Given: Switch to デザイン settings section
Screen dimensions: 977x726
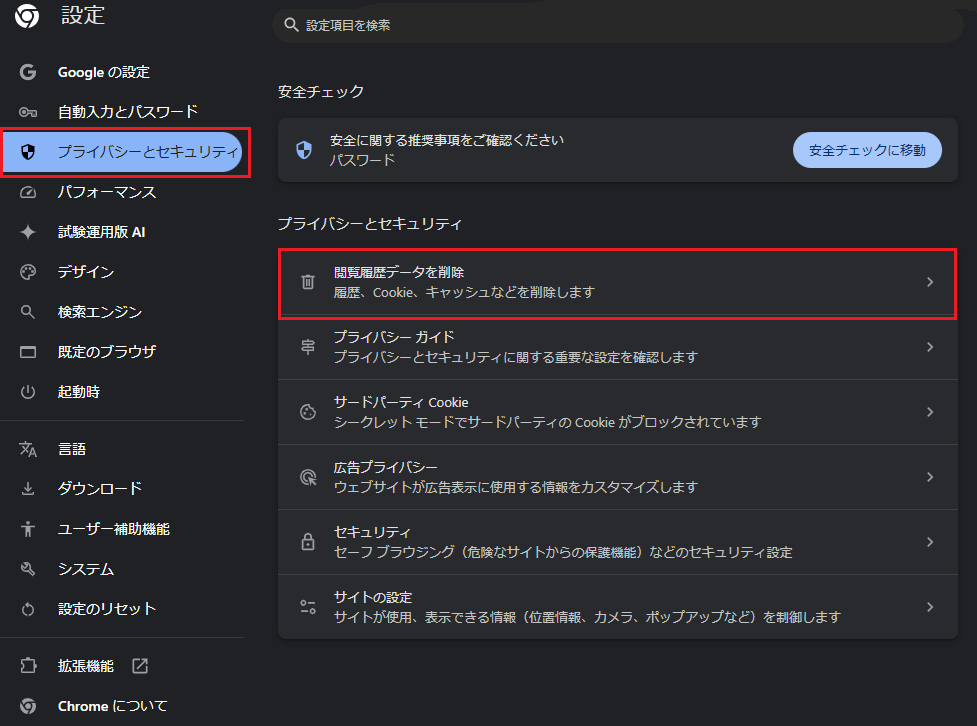Looking at the screenshot, I should [x=86, y=272].
